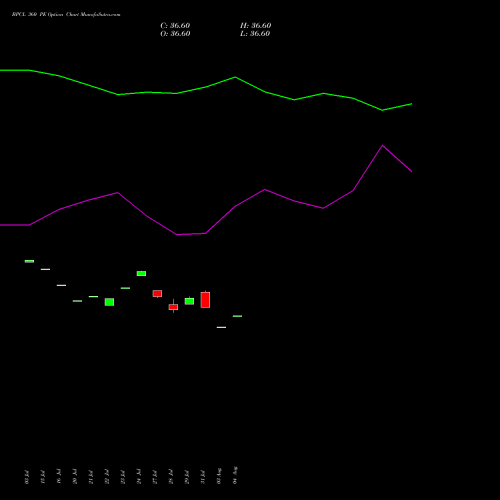500x500 pixels.
Task: Click the low value L: 36.60
Action: 255,34
